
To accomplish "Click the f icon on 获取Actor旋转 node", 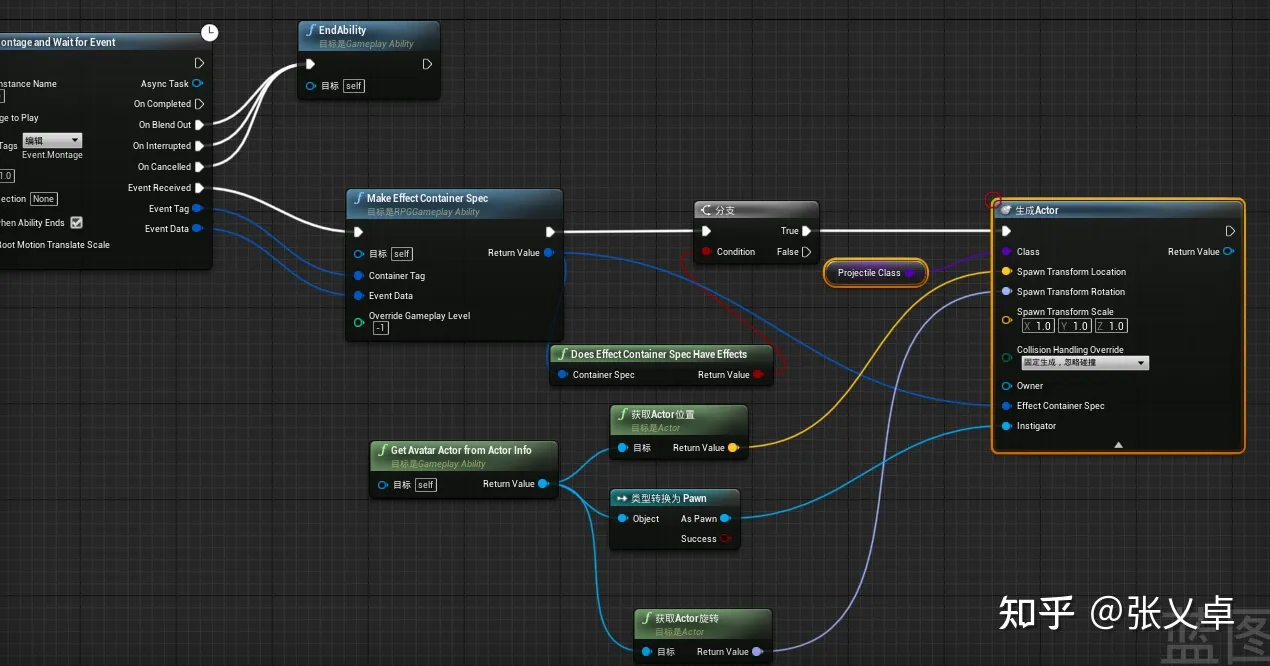I will (x=647, y=618).
